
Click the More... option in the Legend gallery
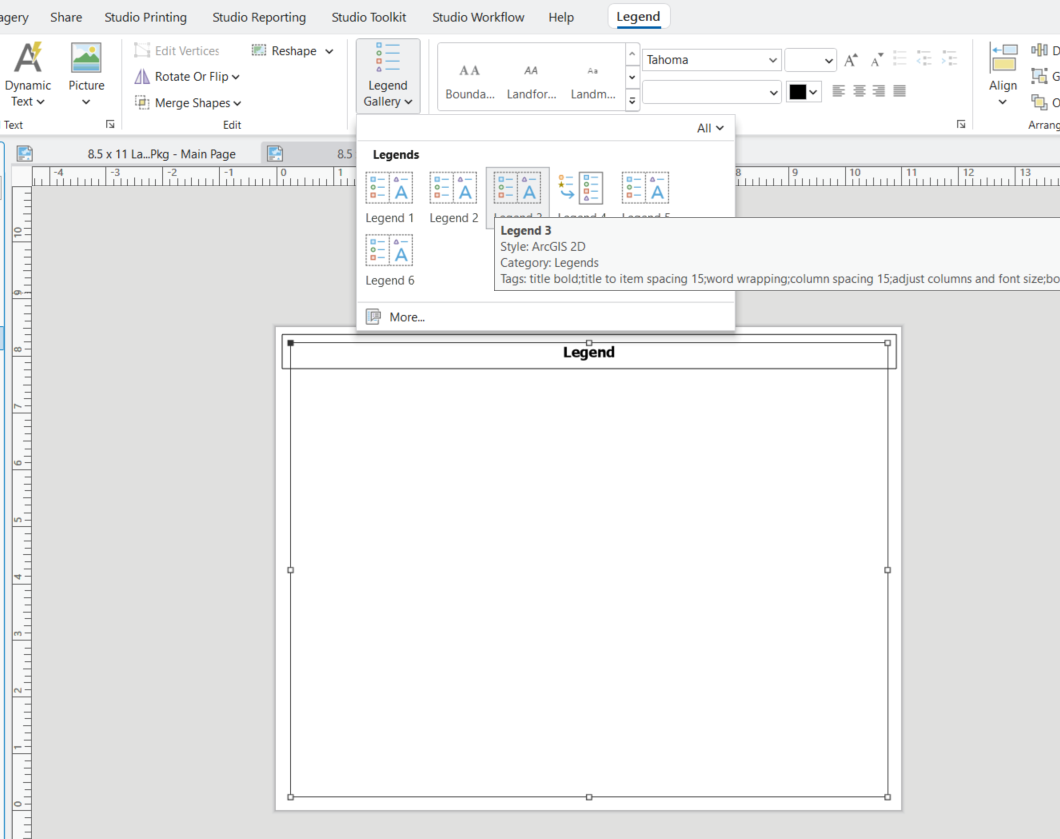(x=404, y=317)
